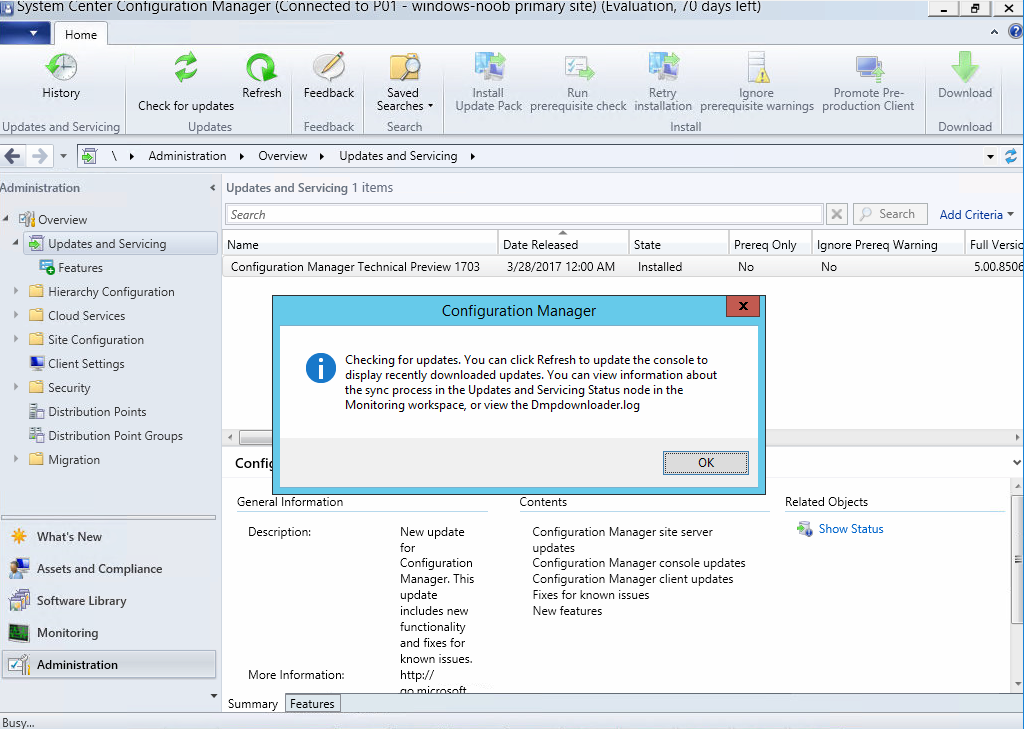
Task: Expand Hierarchy Configuration folder
Action: pos(16,291)
